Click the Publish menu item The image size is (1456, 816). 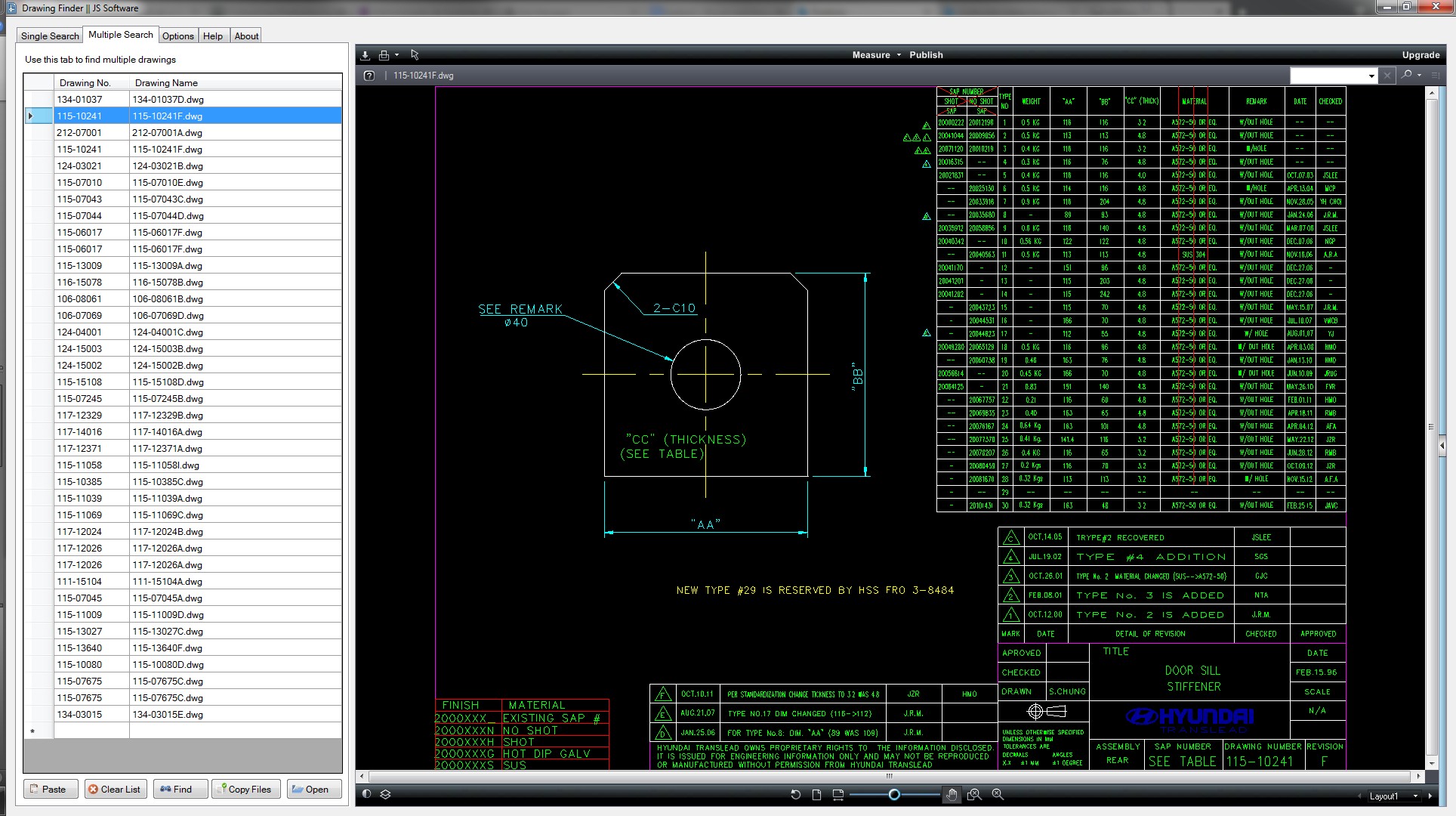click(x=926, y=55)
